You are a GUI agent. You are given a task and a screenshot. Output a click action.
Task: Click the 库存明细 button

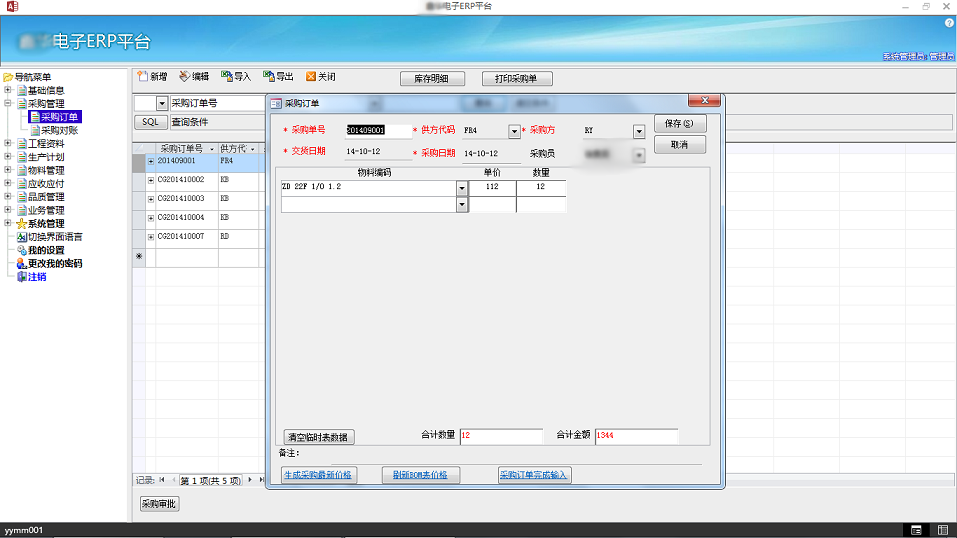(x=432, y=79)
